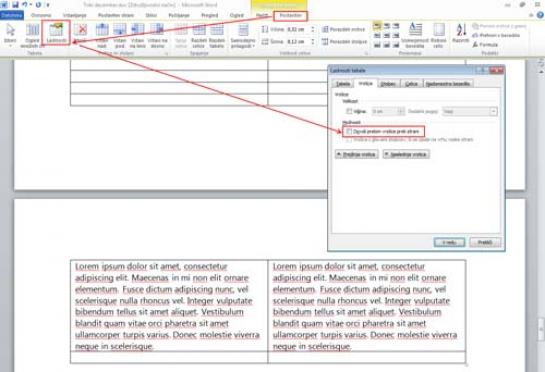Click the Naslednja vrstica button
The width and height of the screenshot is (545, 372).
point(406,154)
